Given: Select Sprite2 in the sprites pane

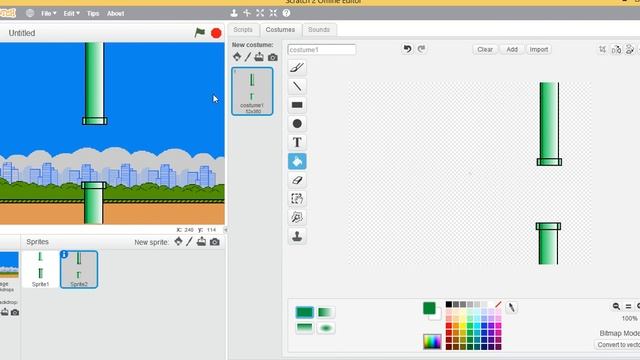Looking at the screenshot, I should coord(79,269).
